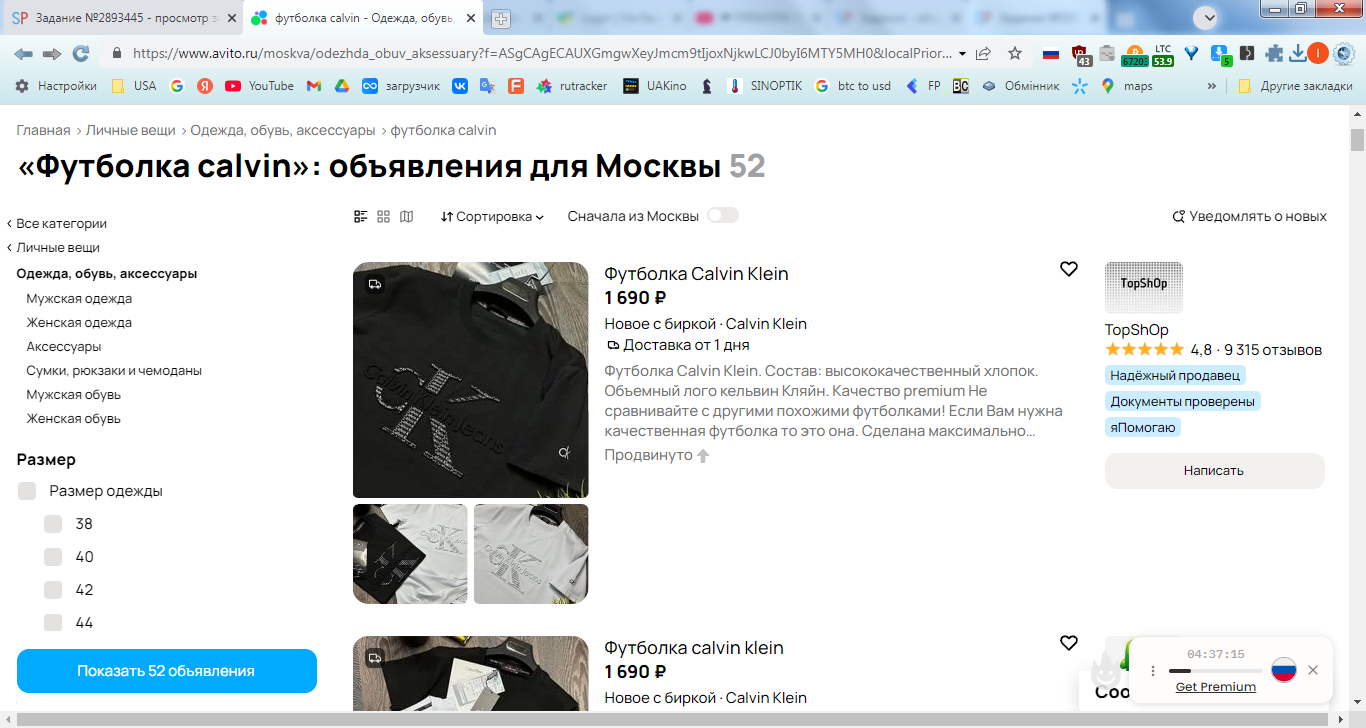Viewport: 1366px width, 728px height.
Task: Open 'Другие закладки' folder
Action: 1294,86
